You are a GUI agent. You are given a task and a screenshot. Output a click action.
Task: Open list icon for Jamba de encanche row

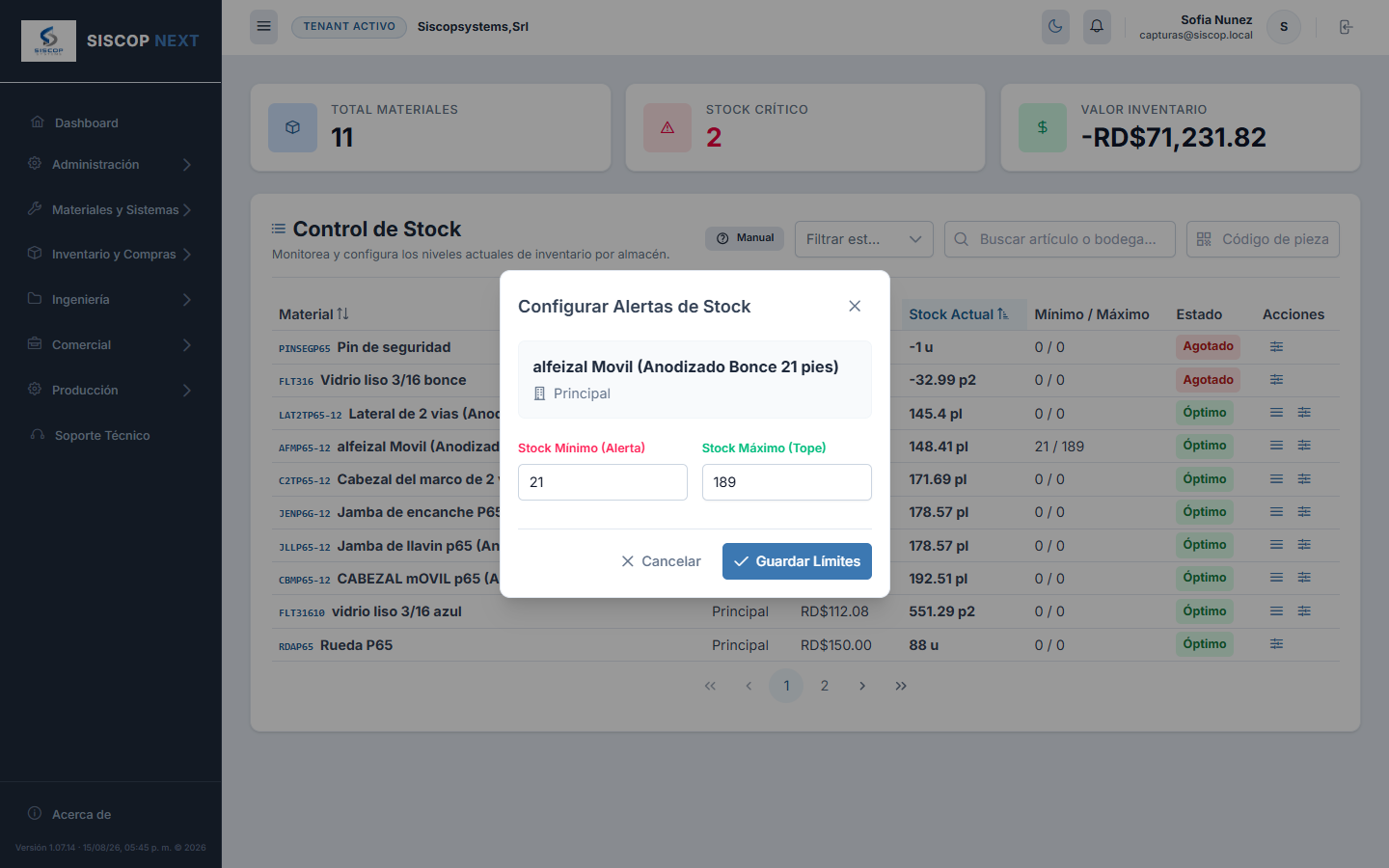click(x=1276, y=512)
